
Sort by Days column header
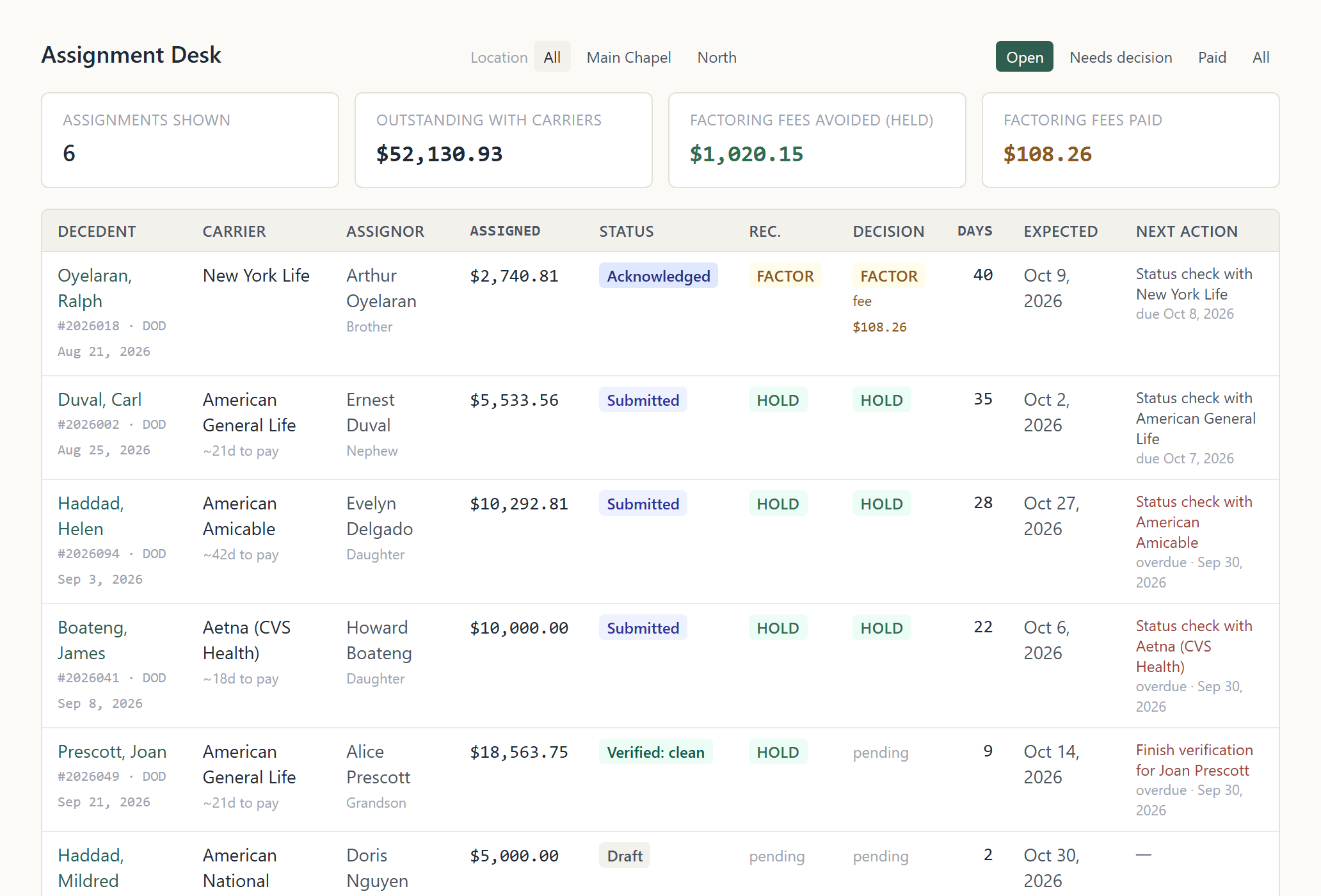[974, 231]
